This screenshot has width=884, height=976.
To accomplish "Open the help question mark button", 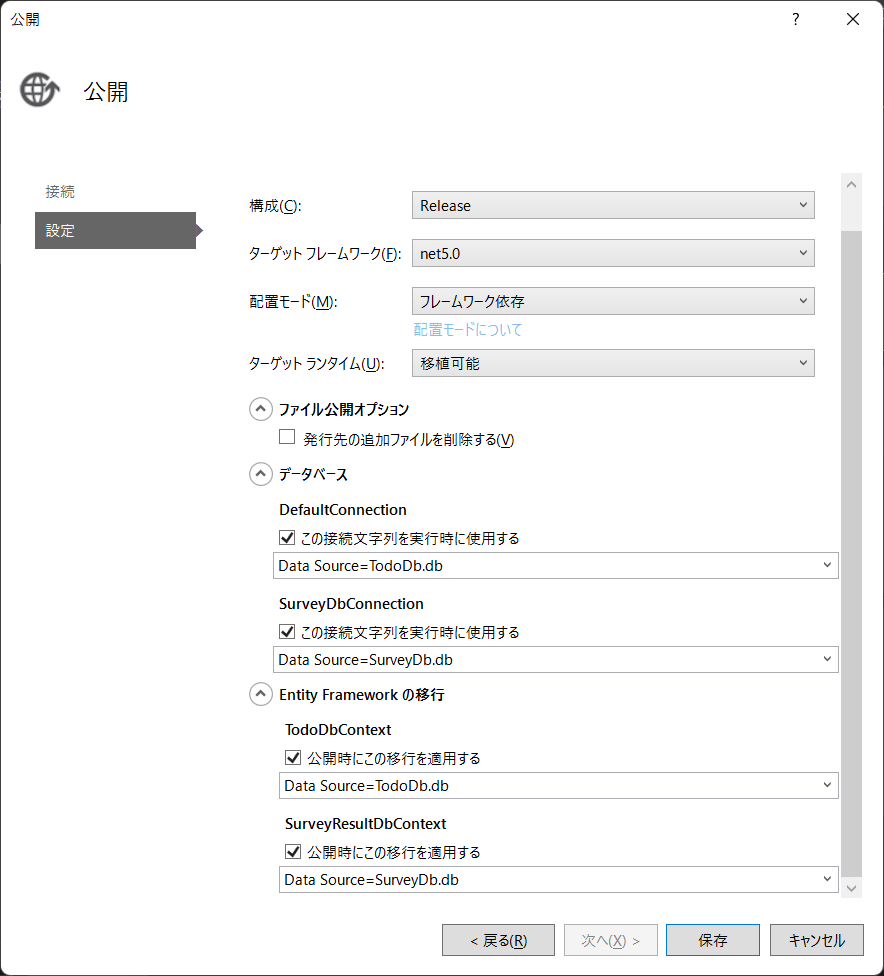I will click(796, 19).
